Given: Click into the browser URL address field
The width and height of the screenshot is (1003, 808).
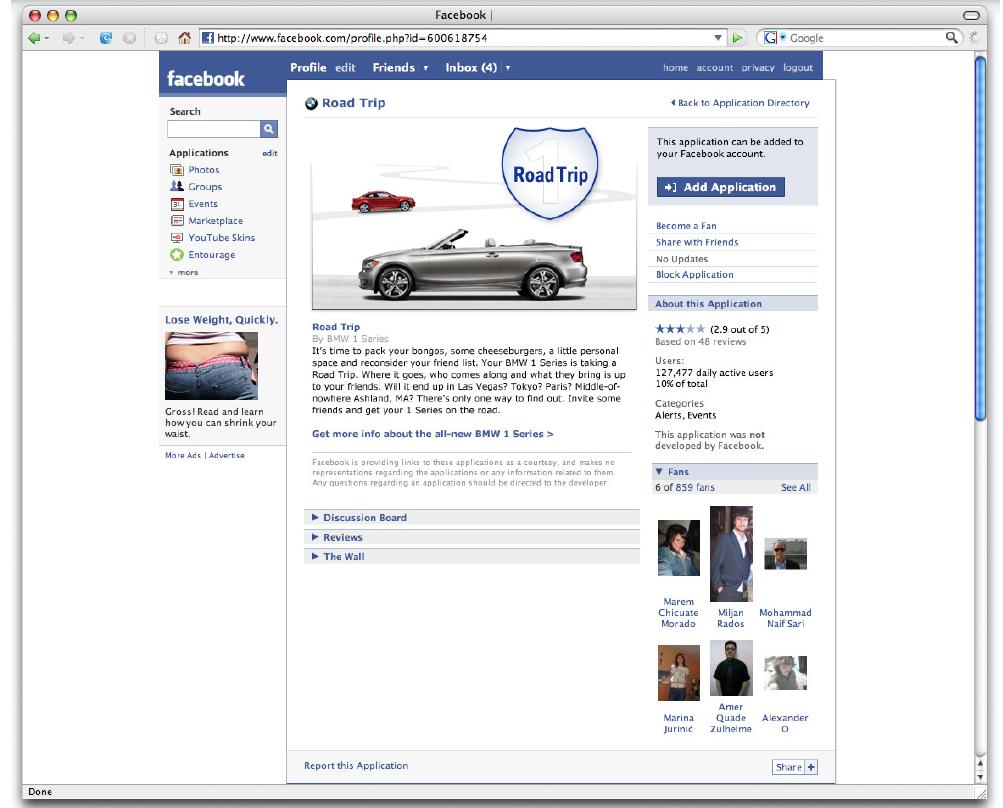Looking at the screenshot, I should pos(464,38).
